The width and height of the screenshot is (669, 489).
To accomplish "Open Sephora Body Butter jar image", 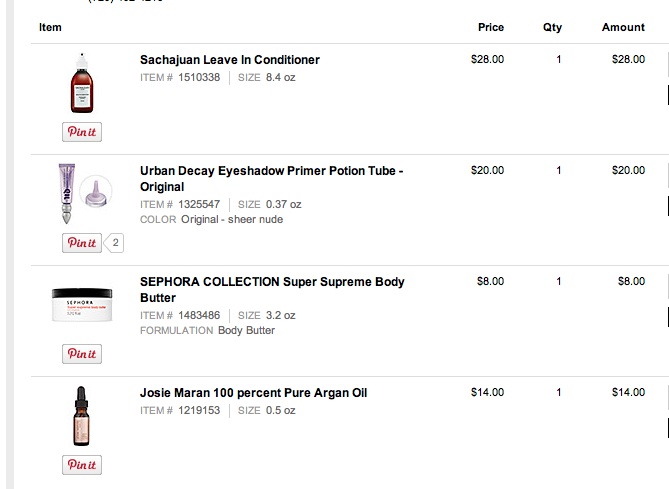I will click(x=81, y=303).
